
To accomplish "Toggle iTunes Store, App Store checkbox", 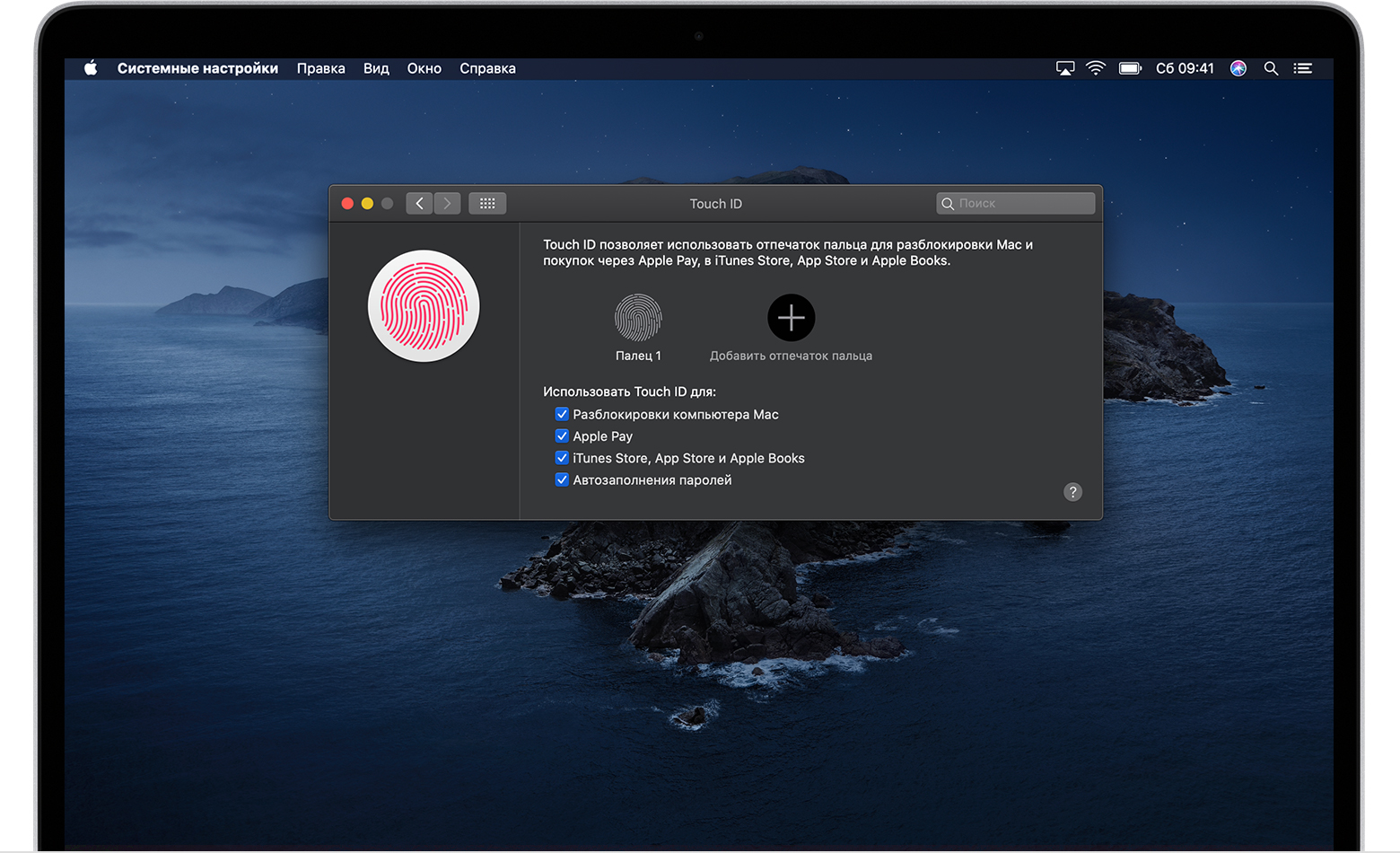I will [562, 458].
